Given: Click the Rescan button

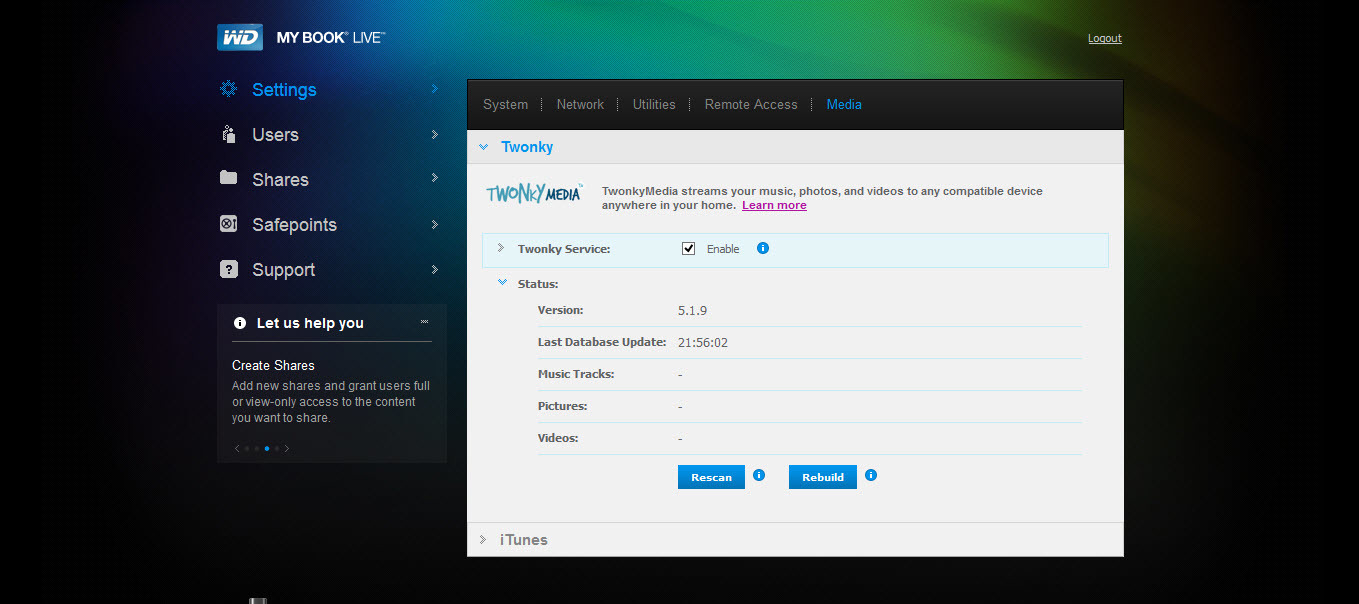Looking at the screenshot, I should [x=711, y=477].
